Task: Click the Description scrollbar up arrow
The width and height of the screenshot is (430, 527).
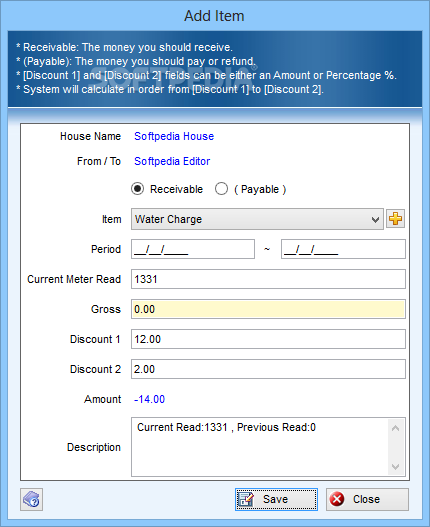Action: (x=396, y=428)
